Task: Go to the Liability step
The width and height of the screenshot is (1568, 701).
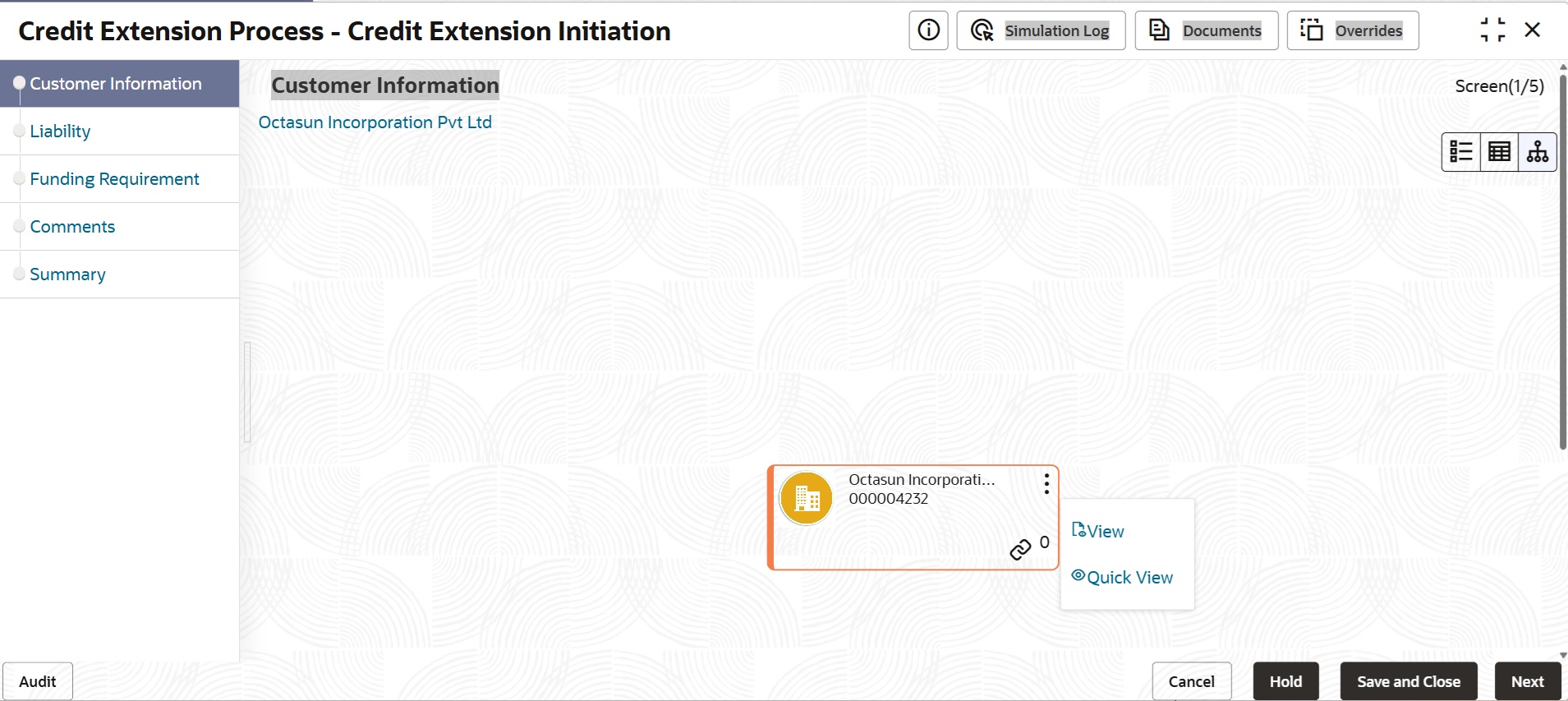Action: pos(119,131)
